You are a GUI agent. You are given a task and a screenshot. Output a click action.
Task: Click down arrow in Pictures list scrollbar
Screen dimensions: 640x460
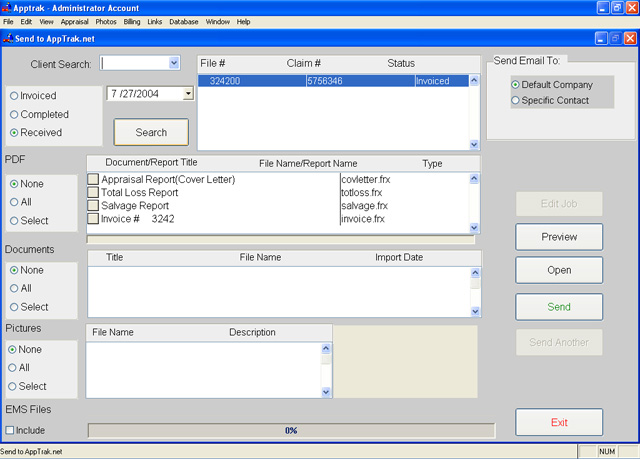coord(326,393)
